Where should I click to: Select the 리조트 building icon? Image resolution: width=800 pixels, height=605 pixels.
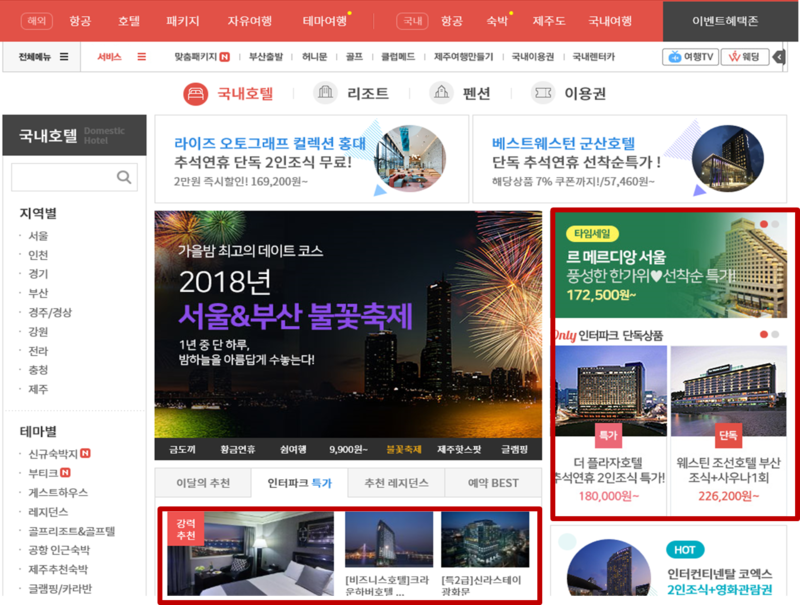[x=325, y=93]
